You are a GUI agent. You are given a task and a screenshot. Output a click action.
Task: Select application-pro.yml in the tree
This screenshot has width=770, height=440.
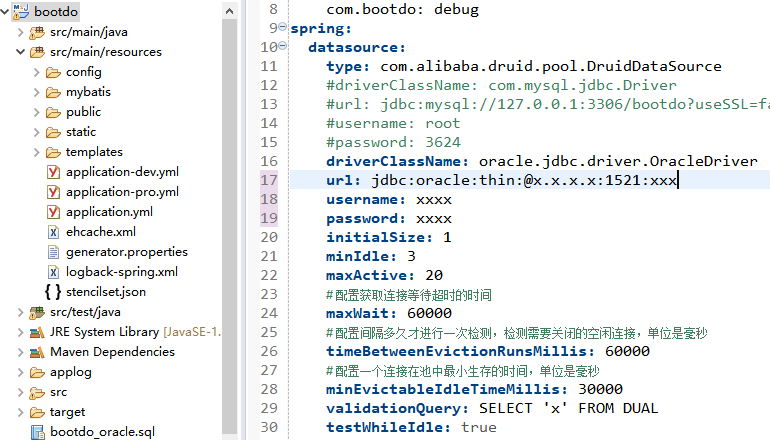(x=122, y=192)
